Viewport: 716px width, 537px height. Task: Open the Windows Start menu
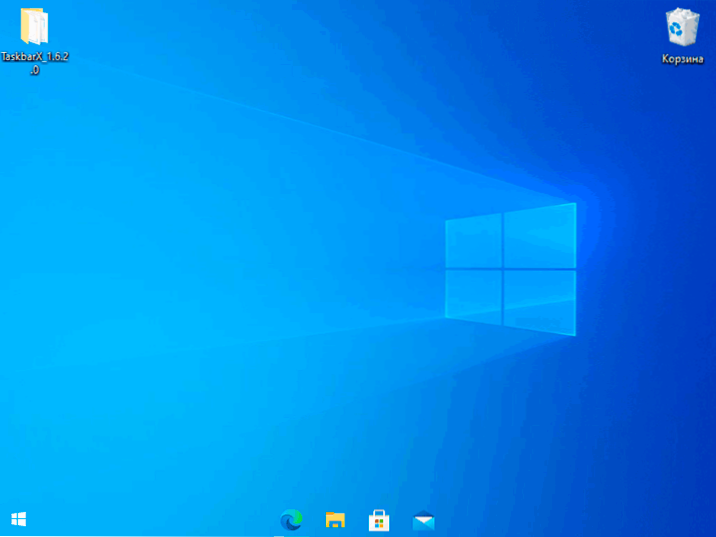click(19, 519)
